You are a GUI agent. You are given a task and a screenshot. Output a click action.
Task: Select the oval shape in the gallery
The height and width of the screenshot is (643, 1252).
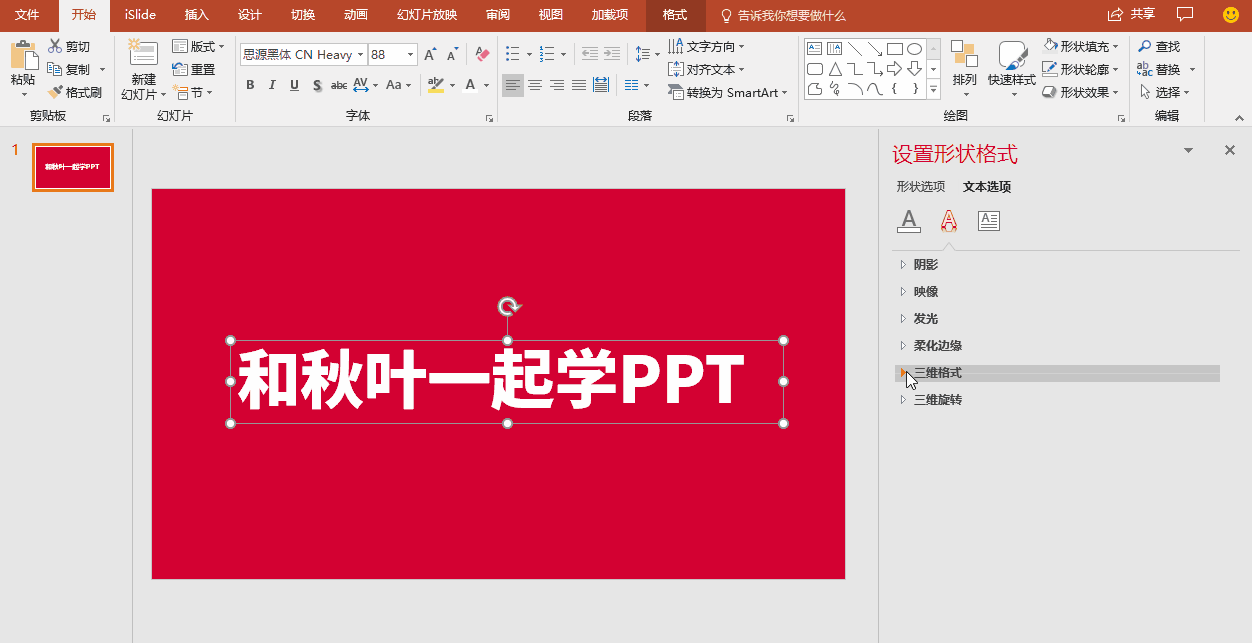point(914,48)
